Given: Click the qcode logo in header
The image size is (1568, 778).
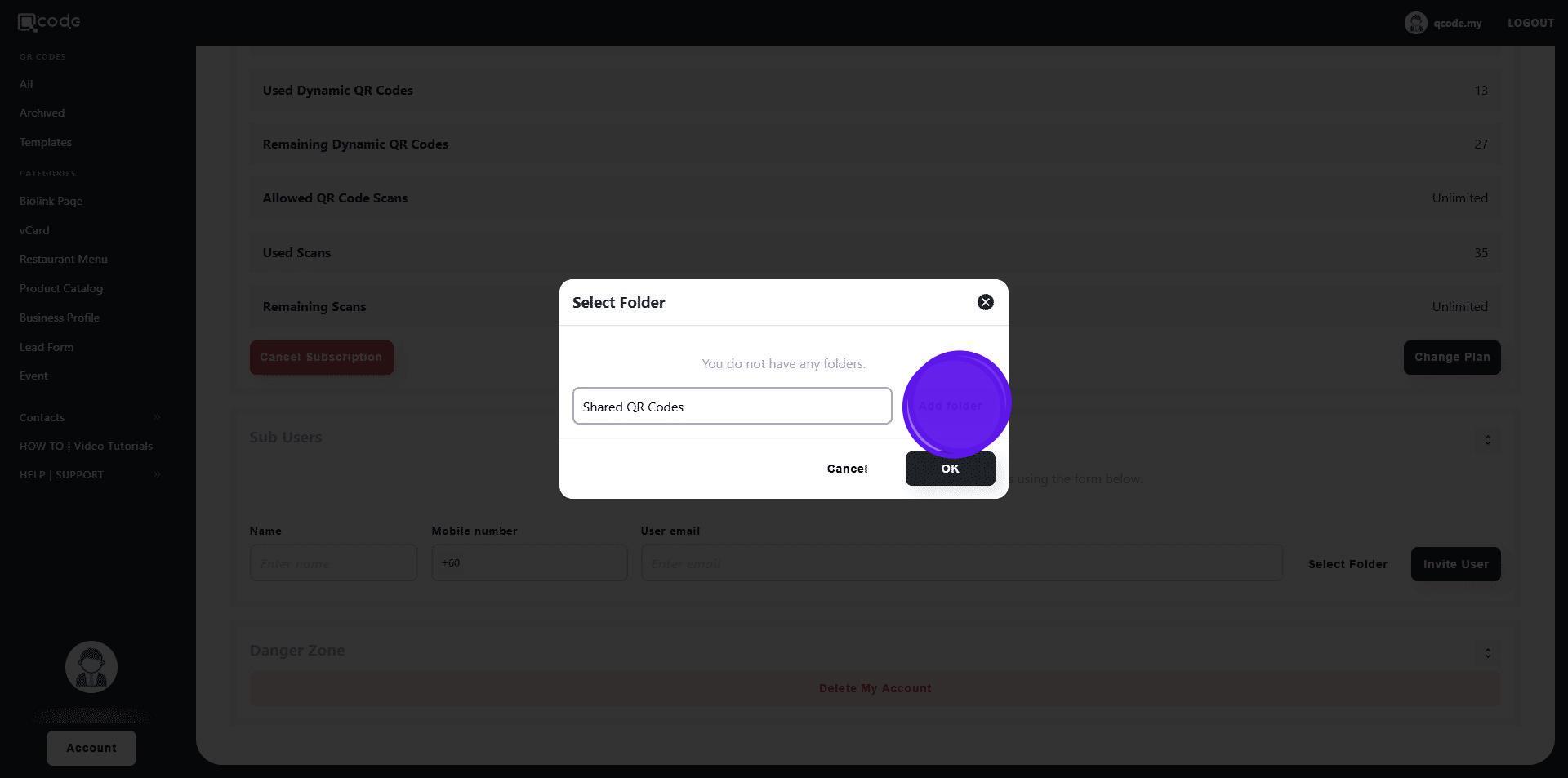Looking at the screenshot, I should coord(49,22).
